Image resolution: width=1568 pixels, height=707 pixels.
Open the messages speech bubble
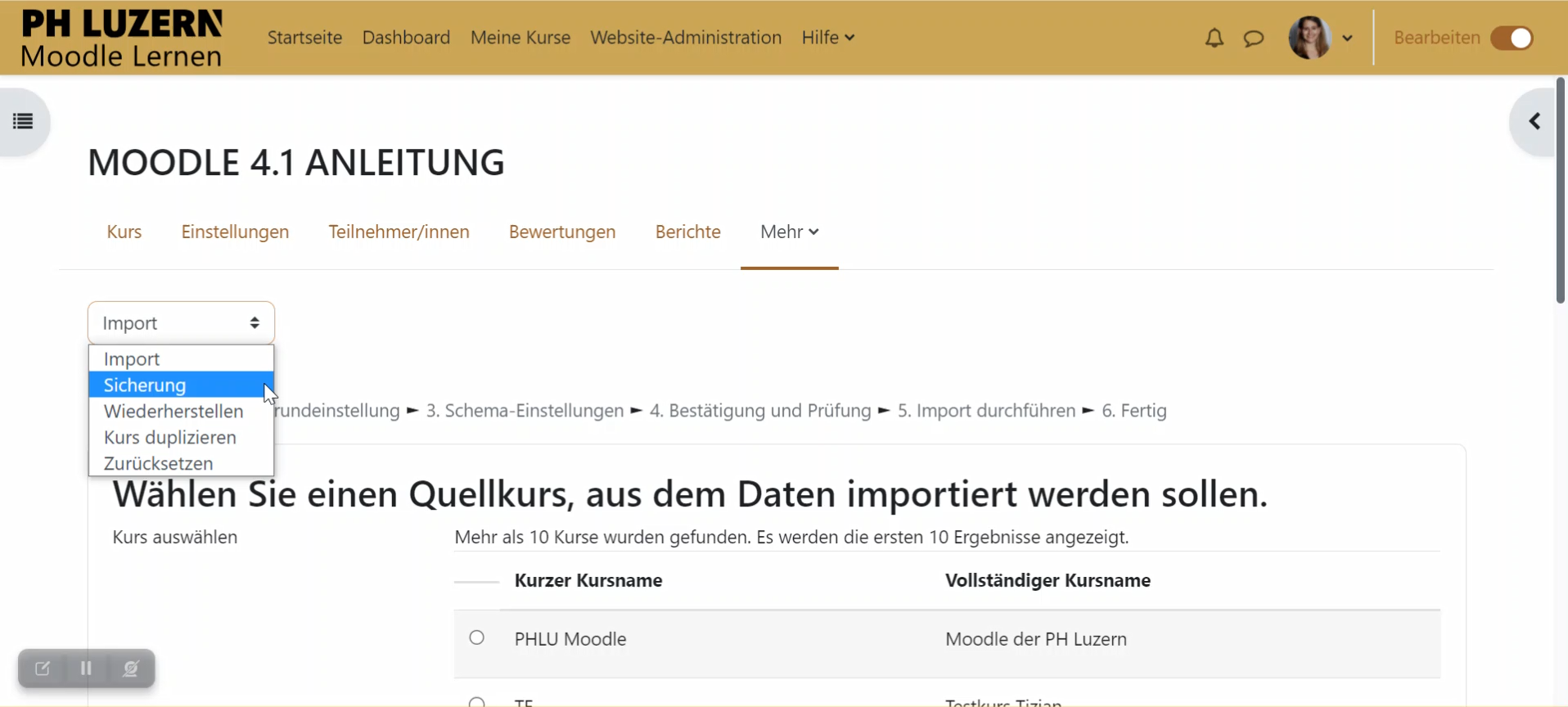tap(1254, 38)
